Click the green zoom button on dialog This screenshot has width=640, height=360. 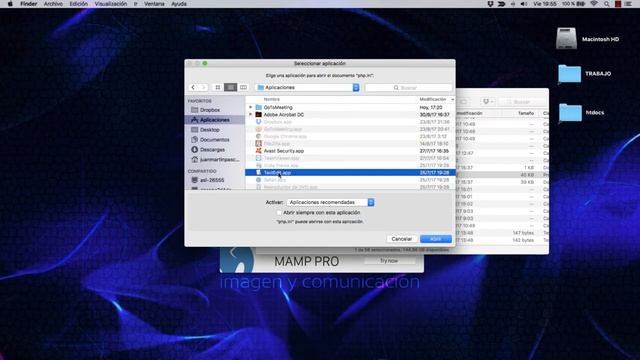[205, 63]
